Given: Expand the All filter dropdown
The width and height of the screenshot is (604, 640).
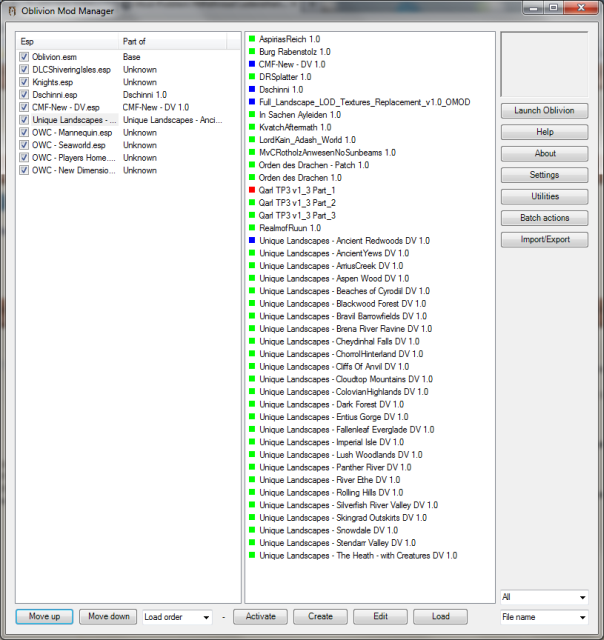Looking at the screenshot, I should tap(543, 597).
